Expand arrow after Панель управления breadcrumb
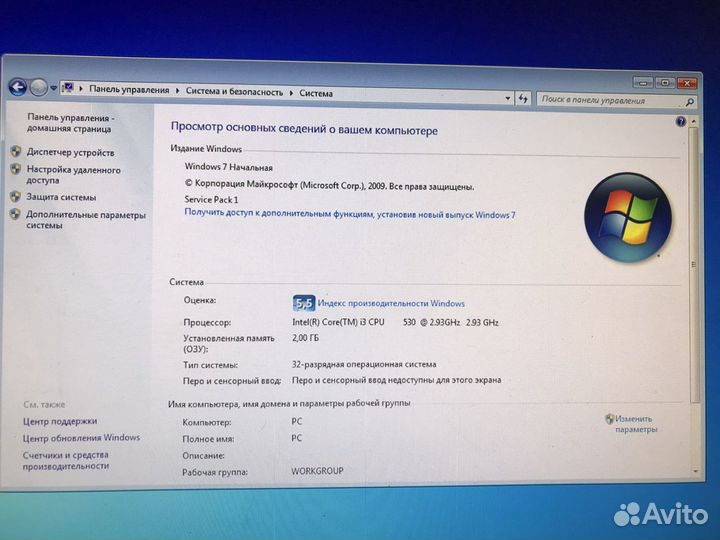The height and width of the screenshot is (540, 720). (x=177, y=91)
